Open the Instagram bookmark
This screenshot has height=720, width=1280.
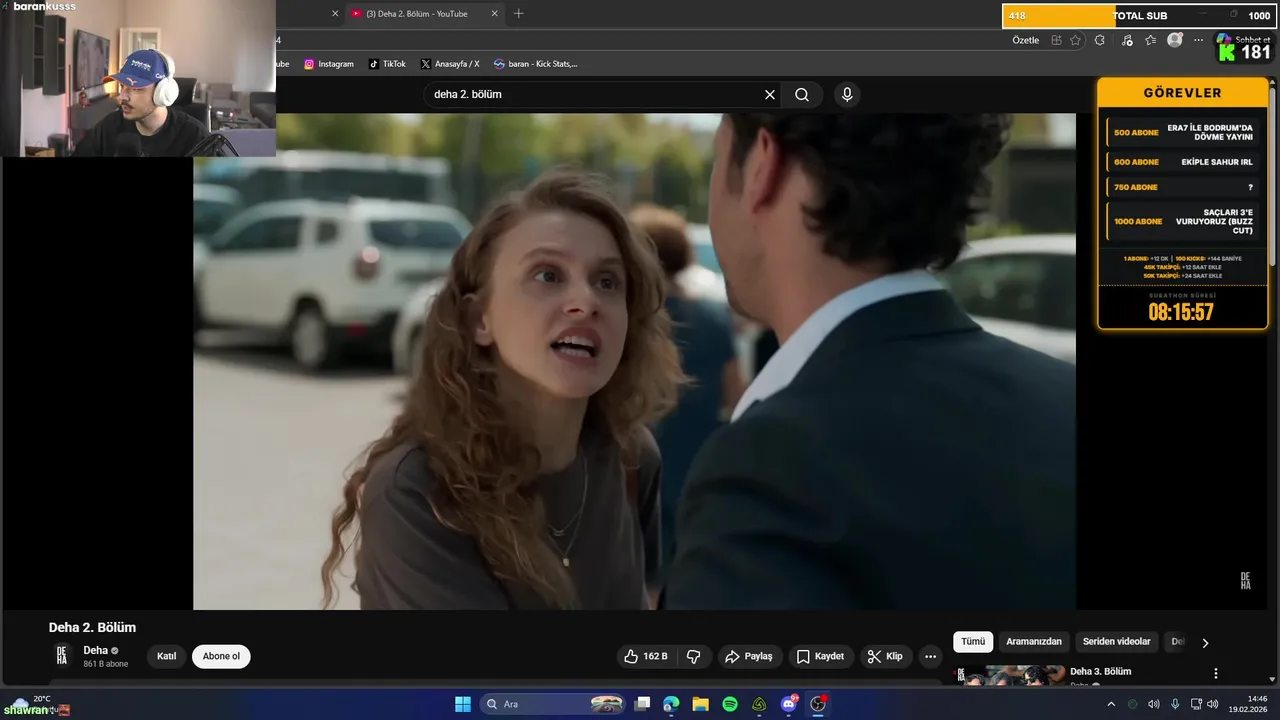[x=329, y=63]
